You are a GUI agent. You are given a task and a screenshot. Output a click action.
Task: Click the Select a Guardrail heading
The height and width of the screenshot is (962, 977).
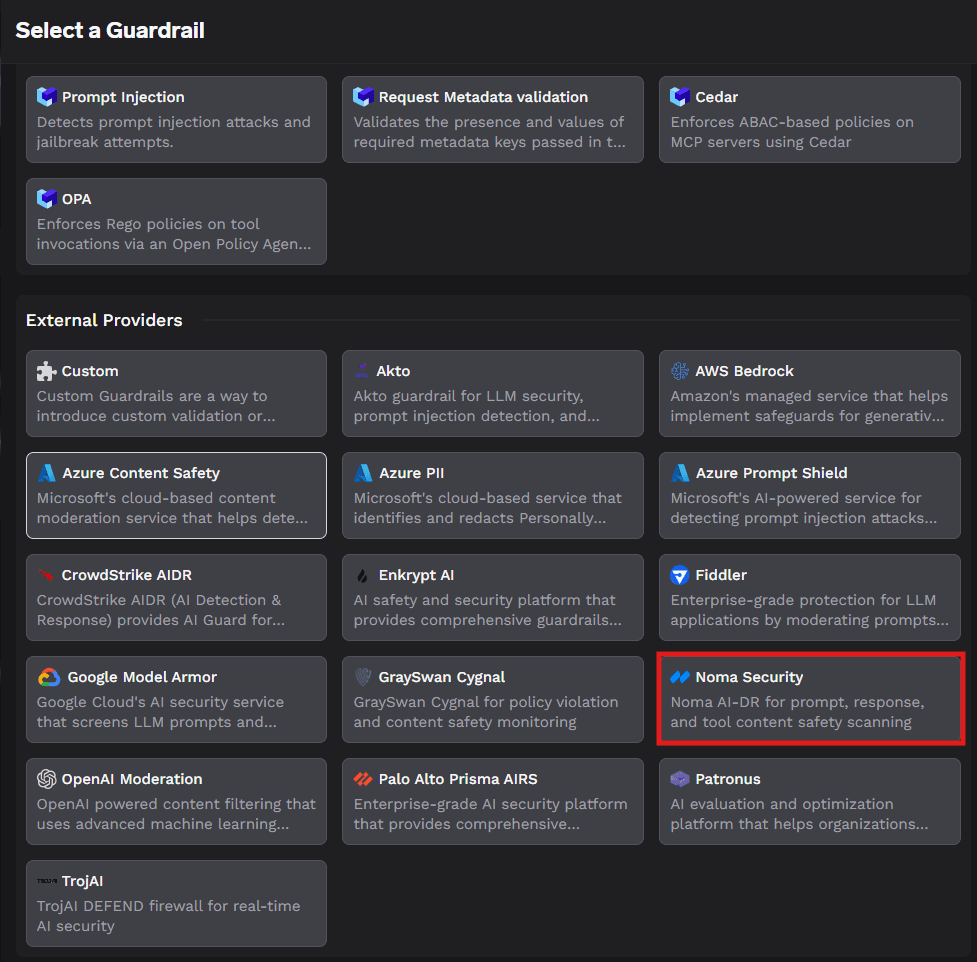pyautogui.click(x=110, y=31)
